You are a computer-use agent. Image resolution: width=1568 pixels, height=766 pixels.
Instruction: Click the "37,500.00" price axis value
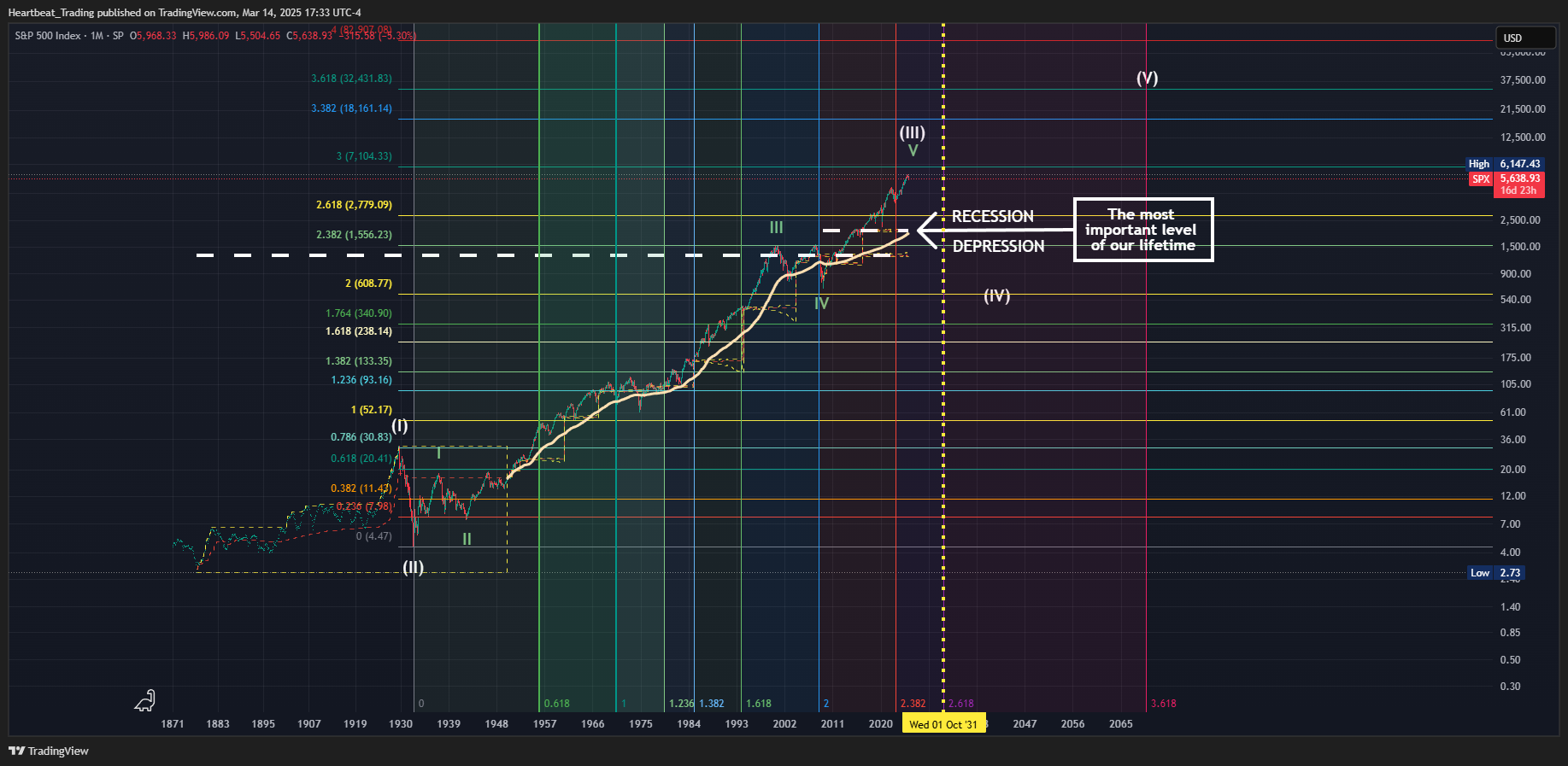[1523, 80]
